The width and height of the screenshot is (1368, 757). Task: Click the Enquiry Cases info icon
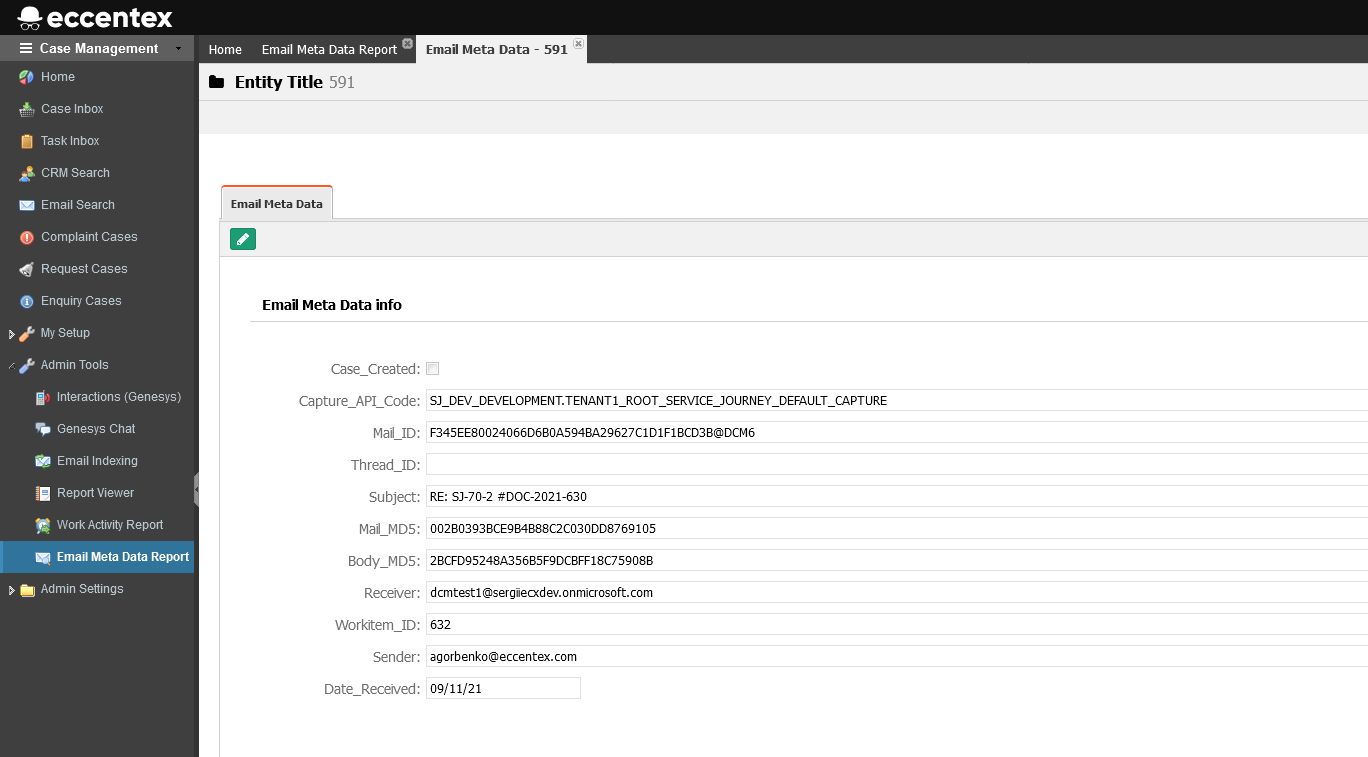pyautogui.click(x=27, y=301)
